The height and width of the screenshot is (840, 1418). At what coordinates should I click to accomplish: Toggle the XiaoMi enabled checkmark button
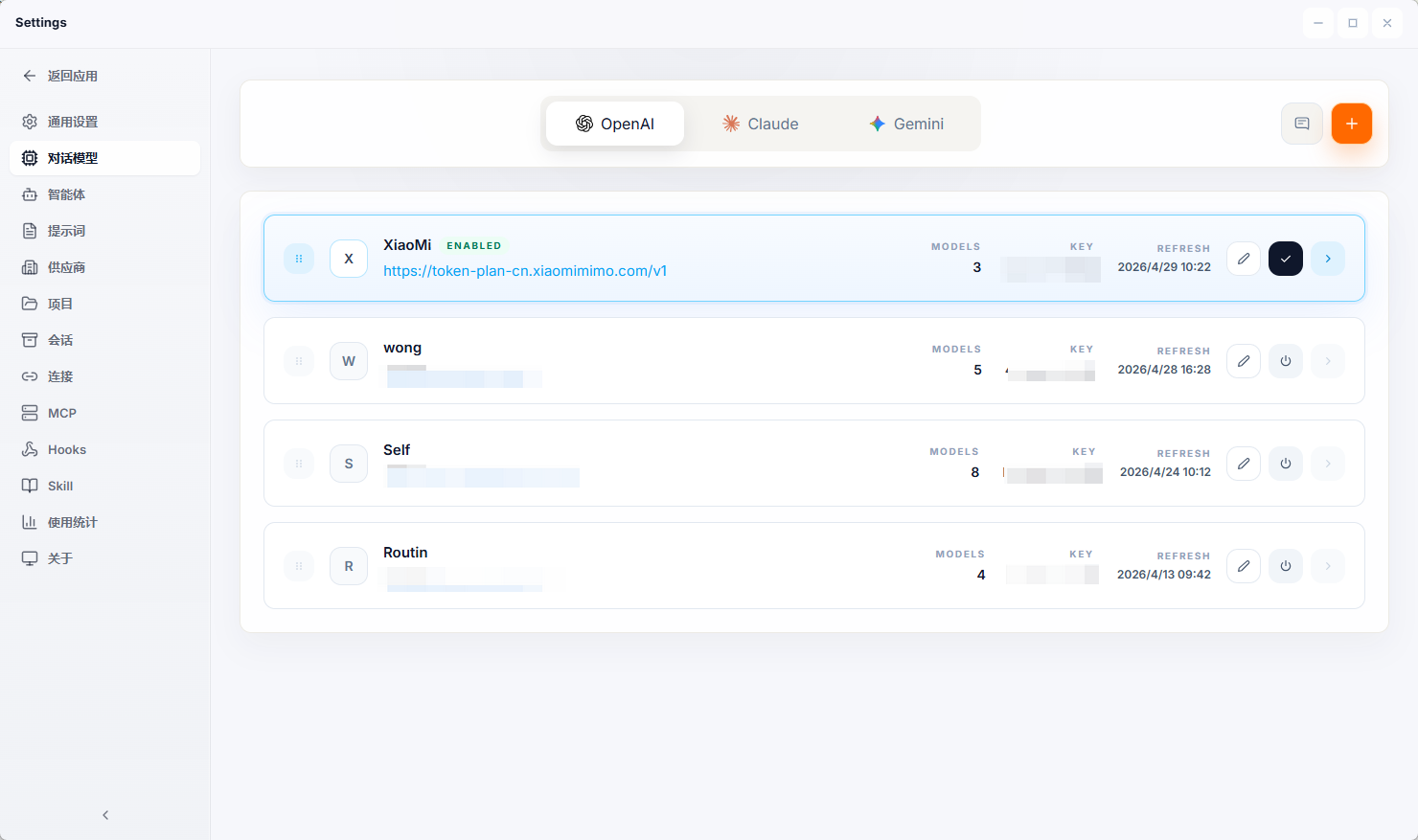click(x=1286, y=259)
